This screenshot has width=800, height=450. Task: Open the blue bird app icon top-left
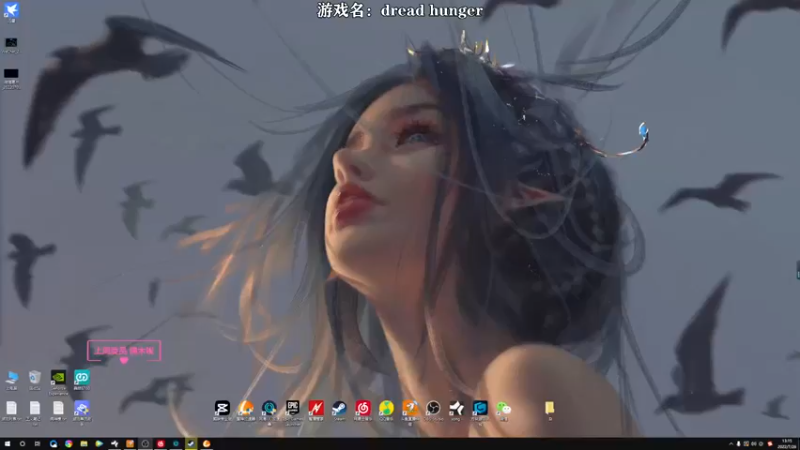pyautogui.click(x=11, y=11)
